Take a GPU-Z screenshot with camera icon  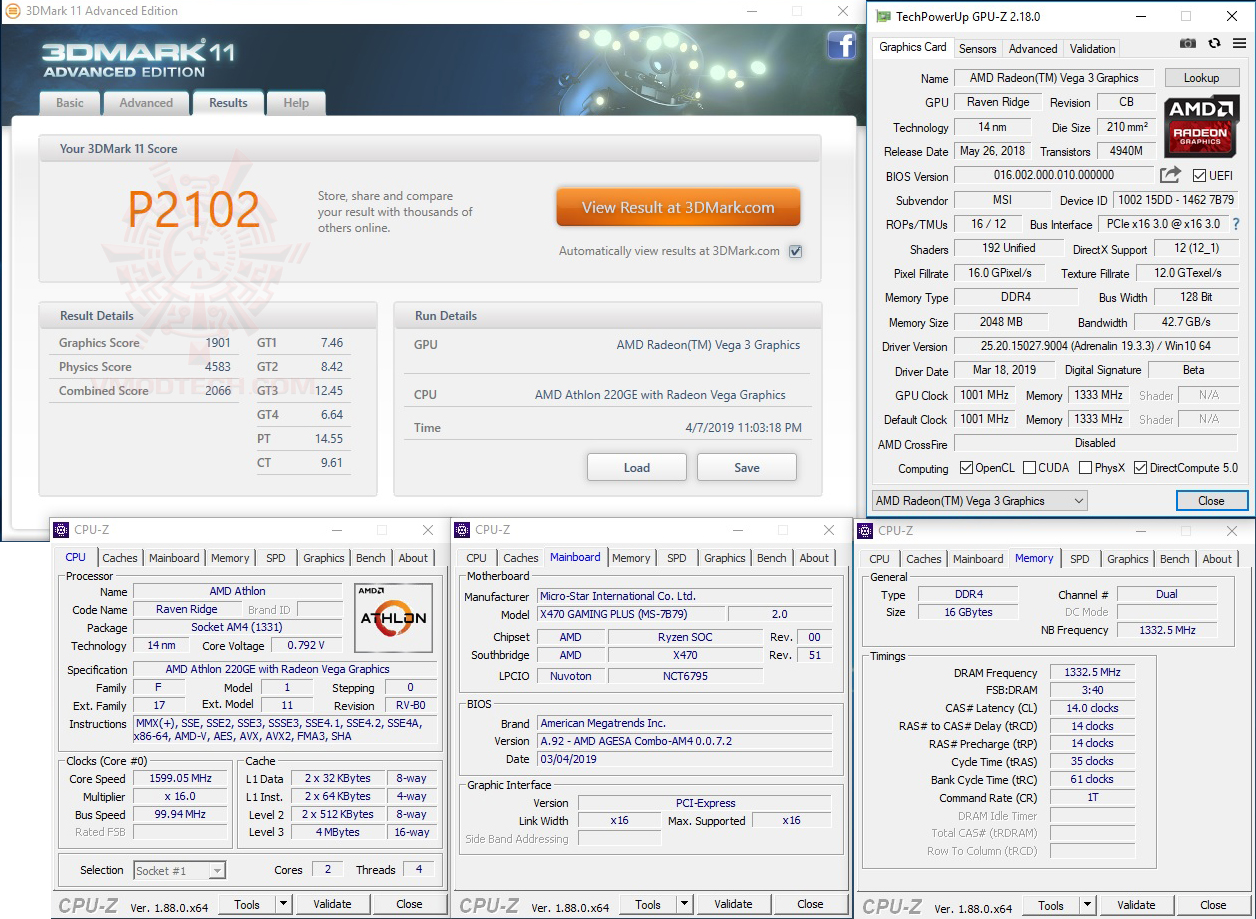pos(1187,44)
